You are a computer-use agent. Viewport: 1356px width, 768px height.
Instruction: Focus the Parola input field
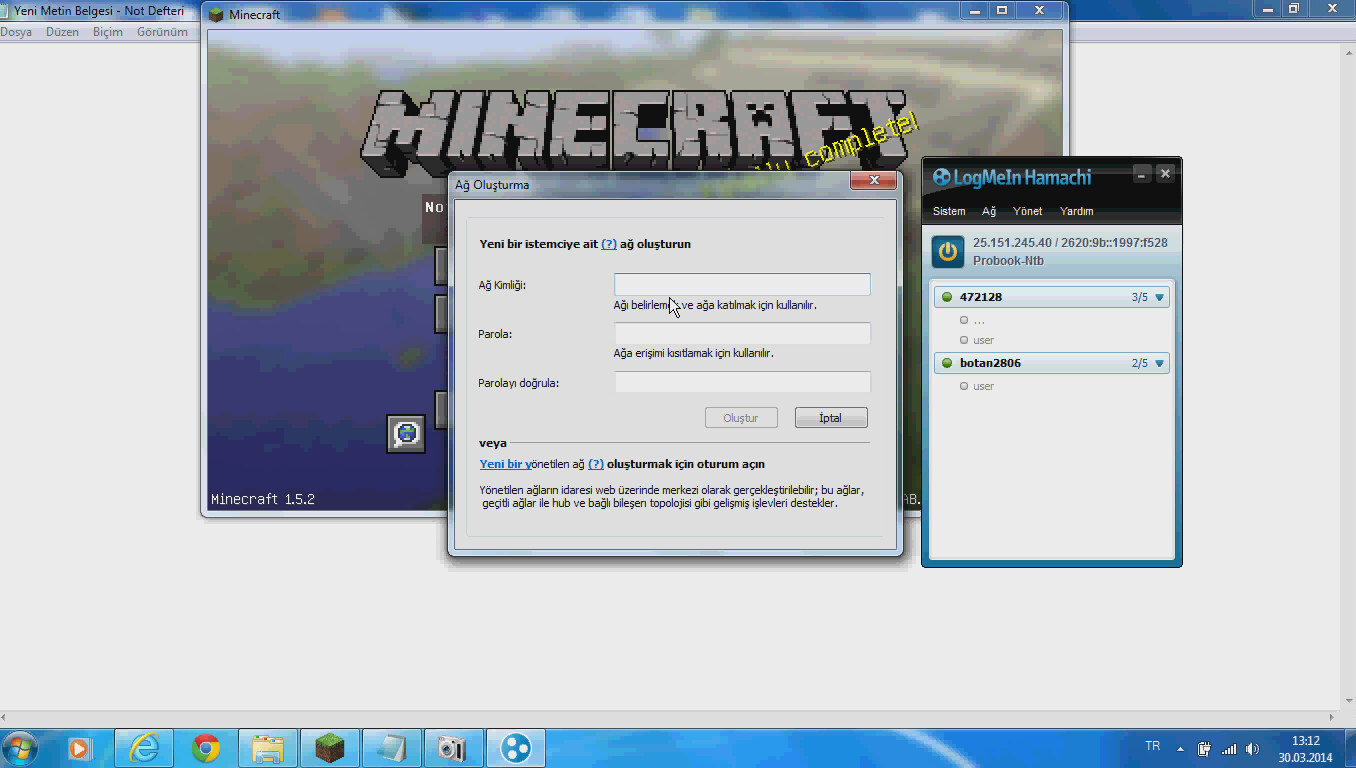pos(742,333)
